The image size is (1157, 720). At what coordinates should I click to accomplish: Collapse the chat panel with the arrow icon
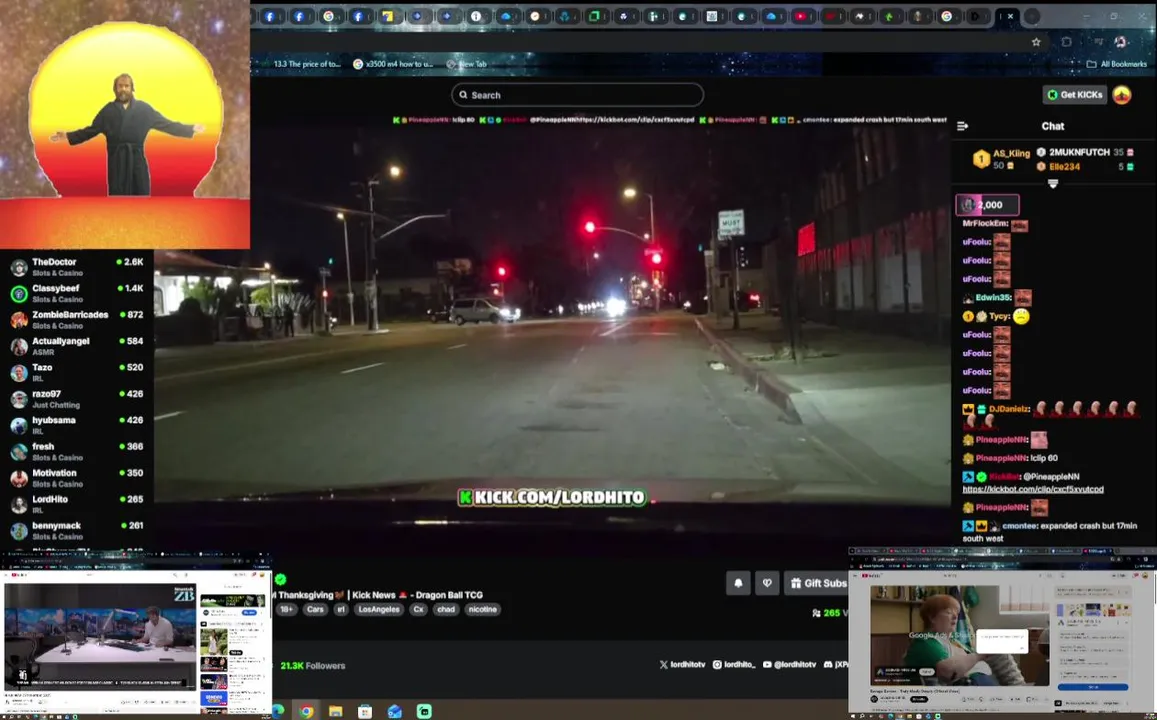(962, 126)
